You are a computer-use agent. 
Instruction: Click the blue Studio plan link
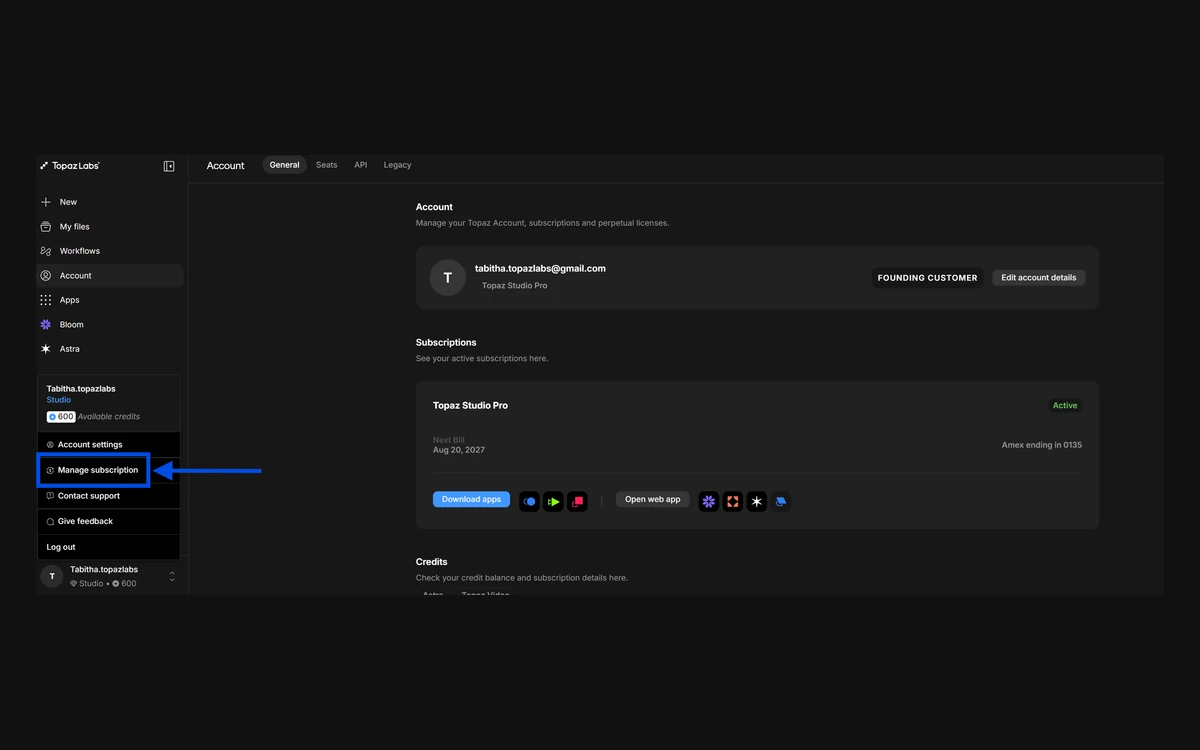point(59,400)
